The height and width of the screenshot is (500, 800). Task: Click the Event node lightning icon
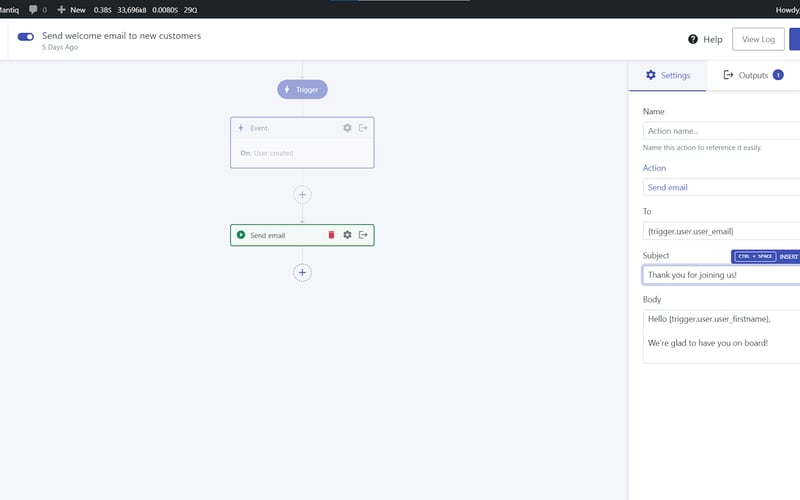241,128
